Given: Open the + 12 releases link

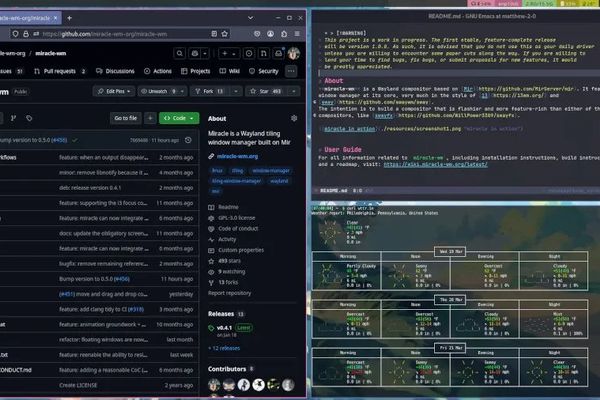Looking at the screenshot, I should point(224,348).
